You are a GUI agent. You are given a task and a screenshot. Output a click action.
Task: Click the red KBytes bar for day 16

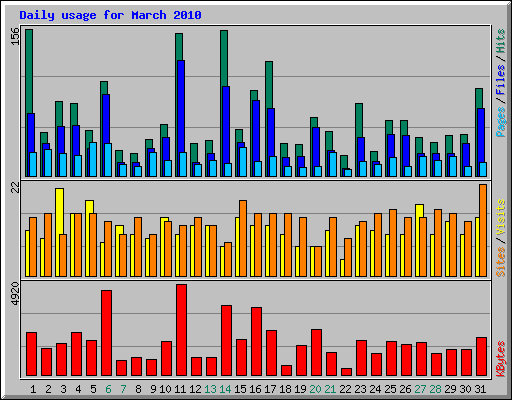point(256,342)
